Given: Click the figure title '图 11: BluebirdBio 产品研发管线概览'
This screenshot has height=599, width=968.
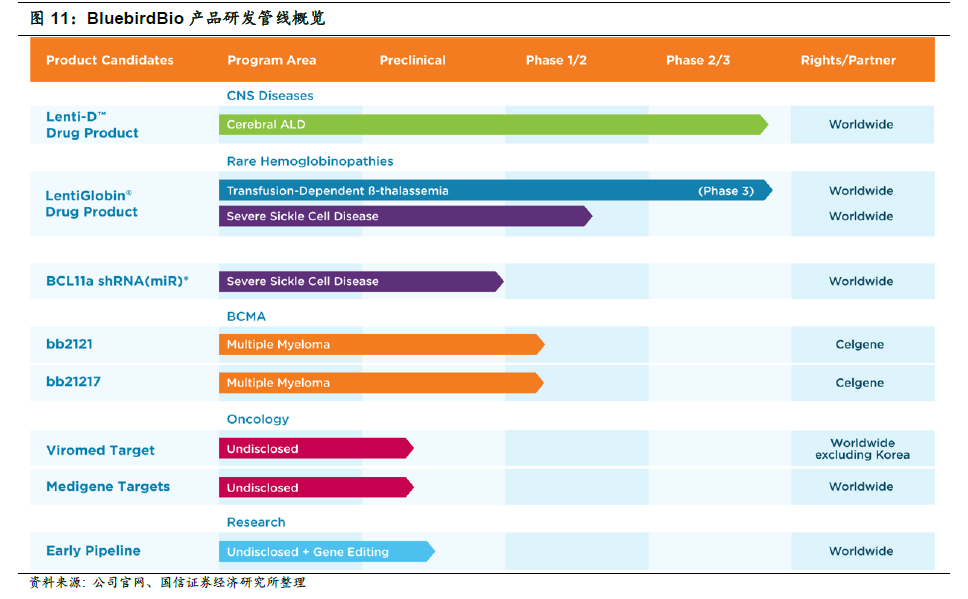Looking at the screenshot, I should tap(178, 19).
